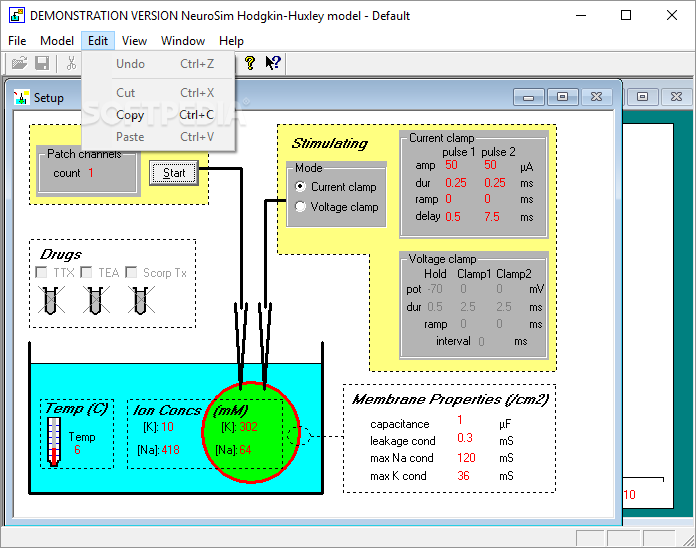Close the open Edit menu
This screenshot has width=696, height=548.
point(98,41)
